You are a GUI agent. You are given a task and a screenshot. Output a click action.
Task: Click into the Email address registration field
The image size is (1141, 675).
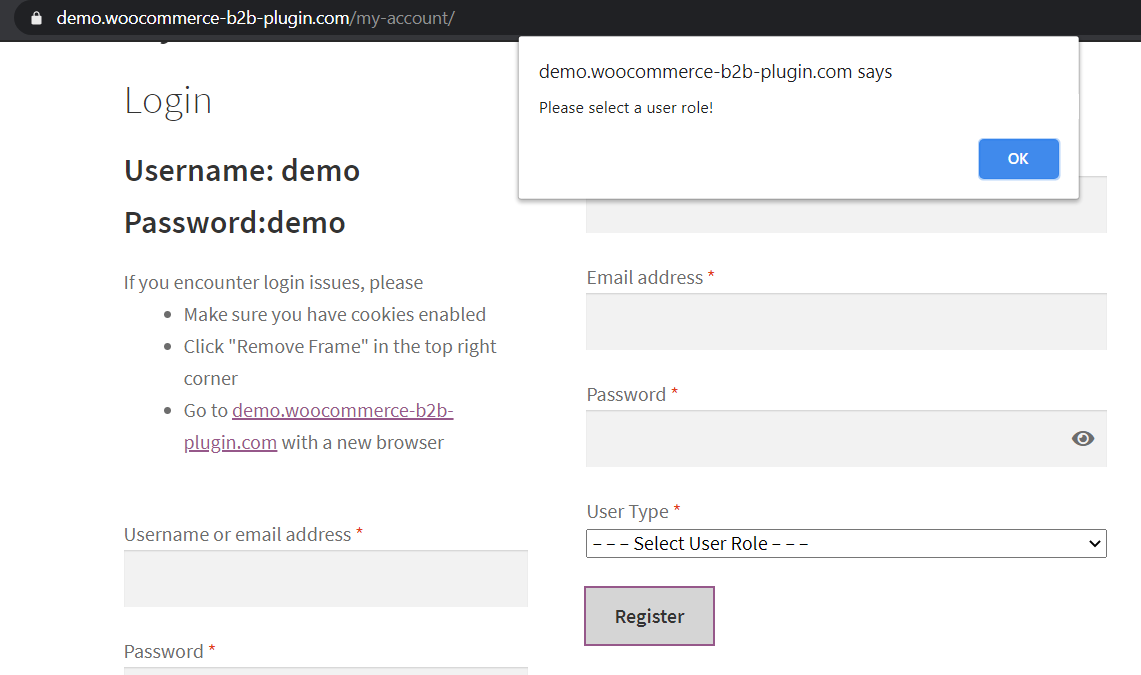point(846,321)
